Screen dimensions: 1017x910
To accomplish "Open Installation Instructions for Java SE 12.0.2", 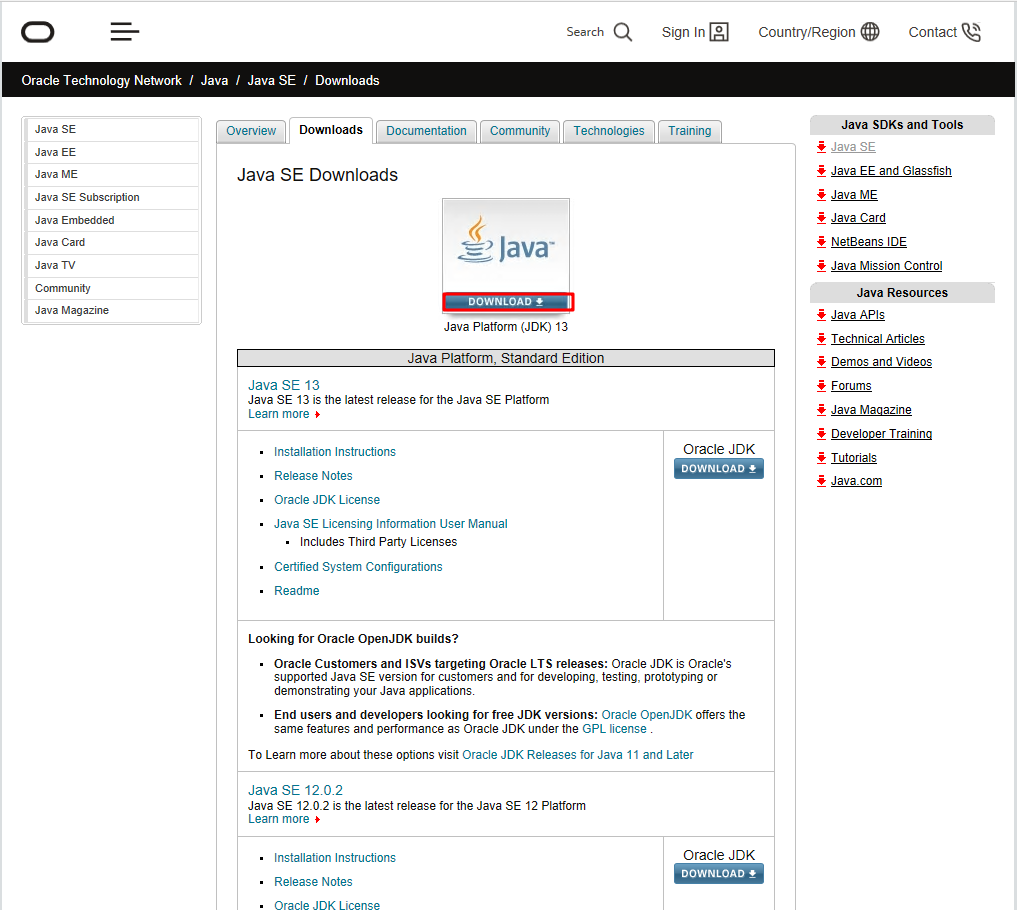I will pos(335,857).
